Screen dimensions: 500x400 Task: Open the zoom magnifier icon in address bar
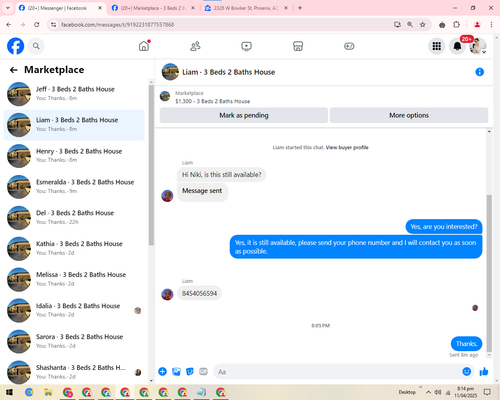tap(410, 25)
